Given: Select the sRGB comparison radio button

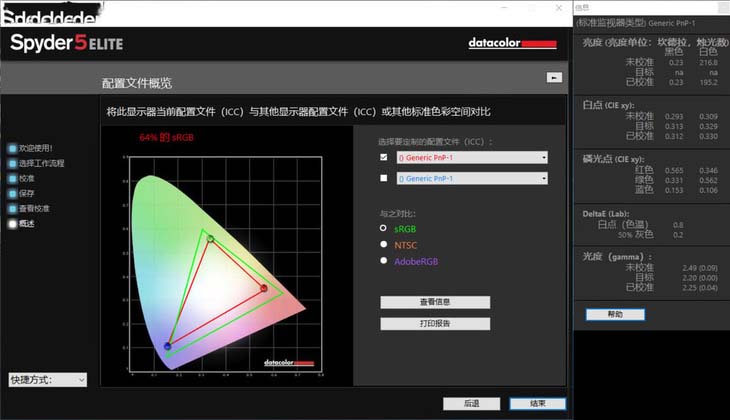Looking at the screenshot, I should (x=383, y=228).
